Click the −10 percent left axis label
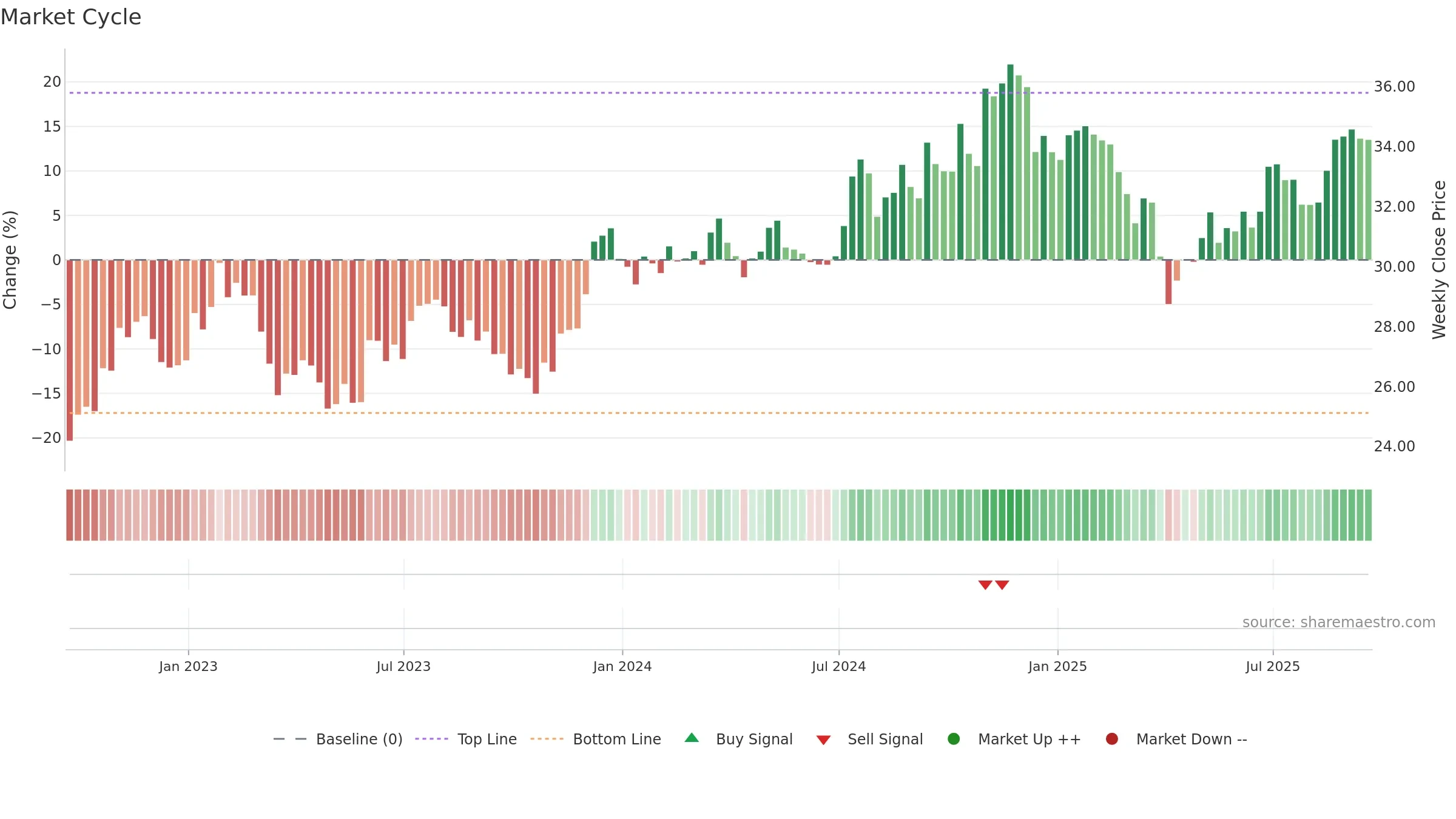1456x819 pixels. pyautogui.click(x=47, y=349)
